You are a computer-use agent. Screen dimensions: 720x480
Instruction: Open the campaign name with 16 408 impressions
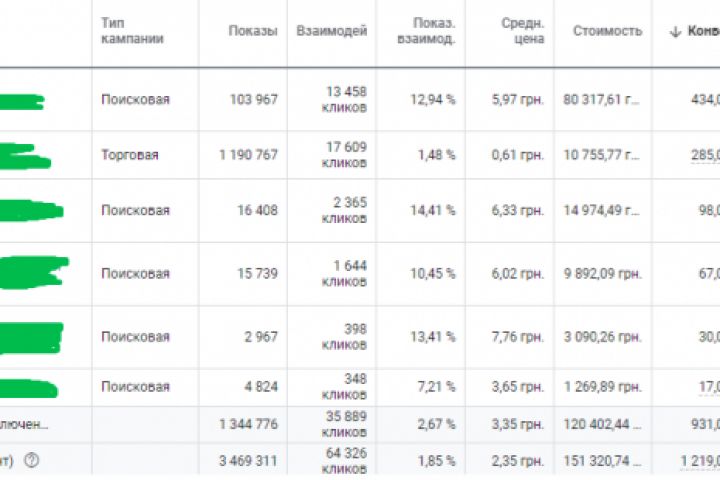point(30,211)
